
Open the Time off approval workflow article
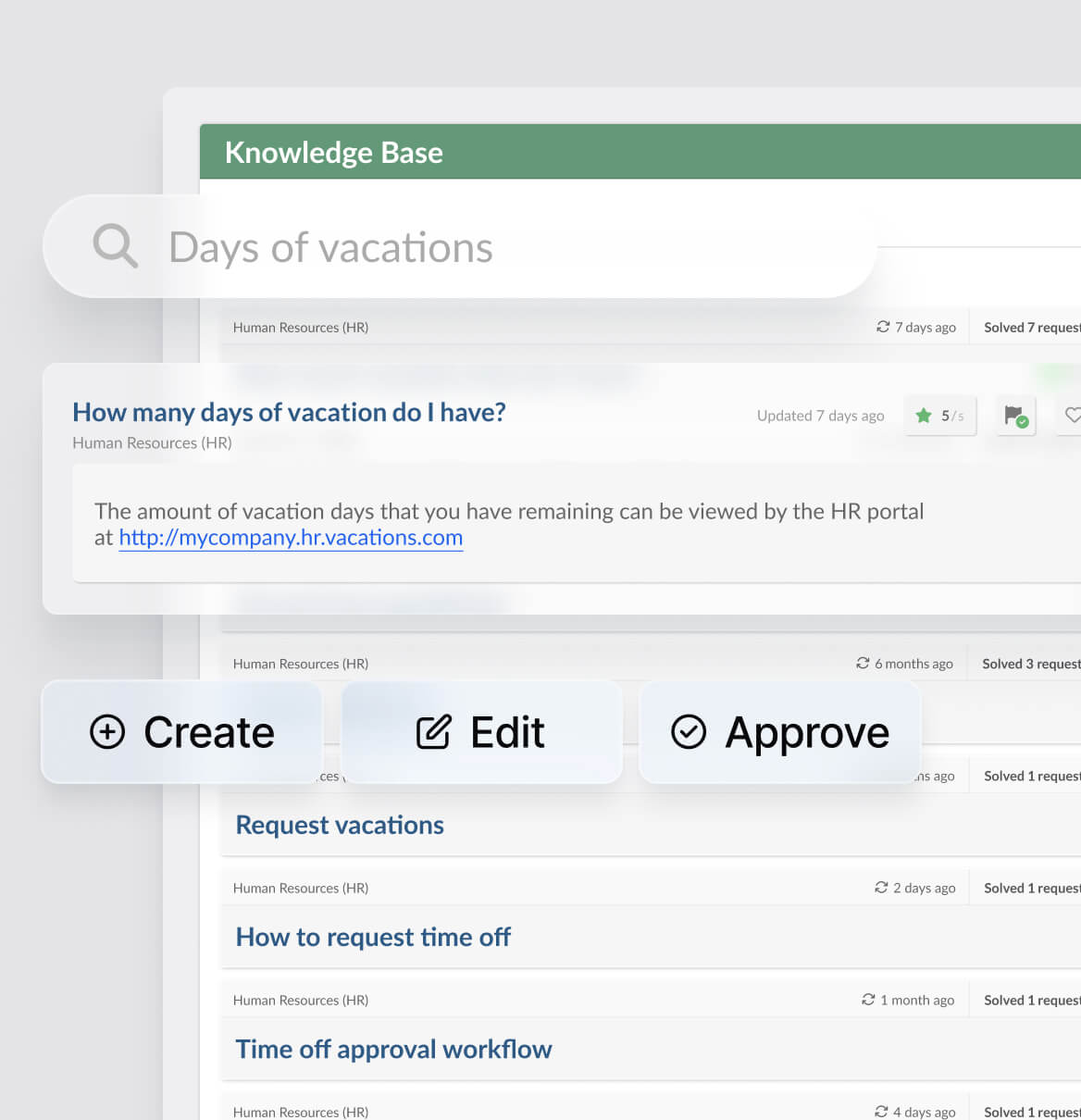click(x=393, y=1049)
